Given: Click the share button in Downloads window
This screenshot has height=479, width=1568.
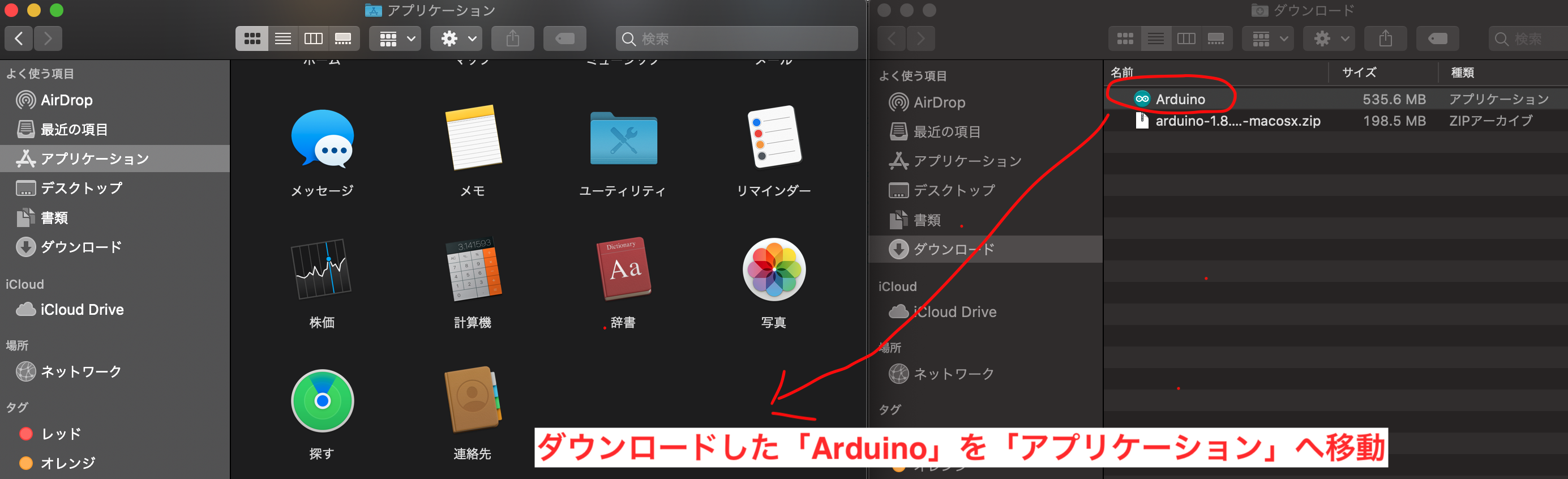Looking at the screenshot, I should point(1385,39).
